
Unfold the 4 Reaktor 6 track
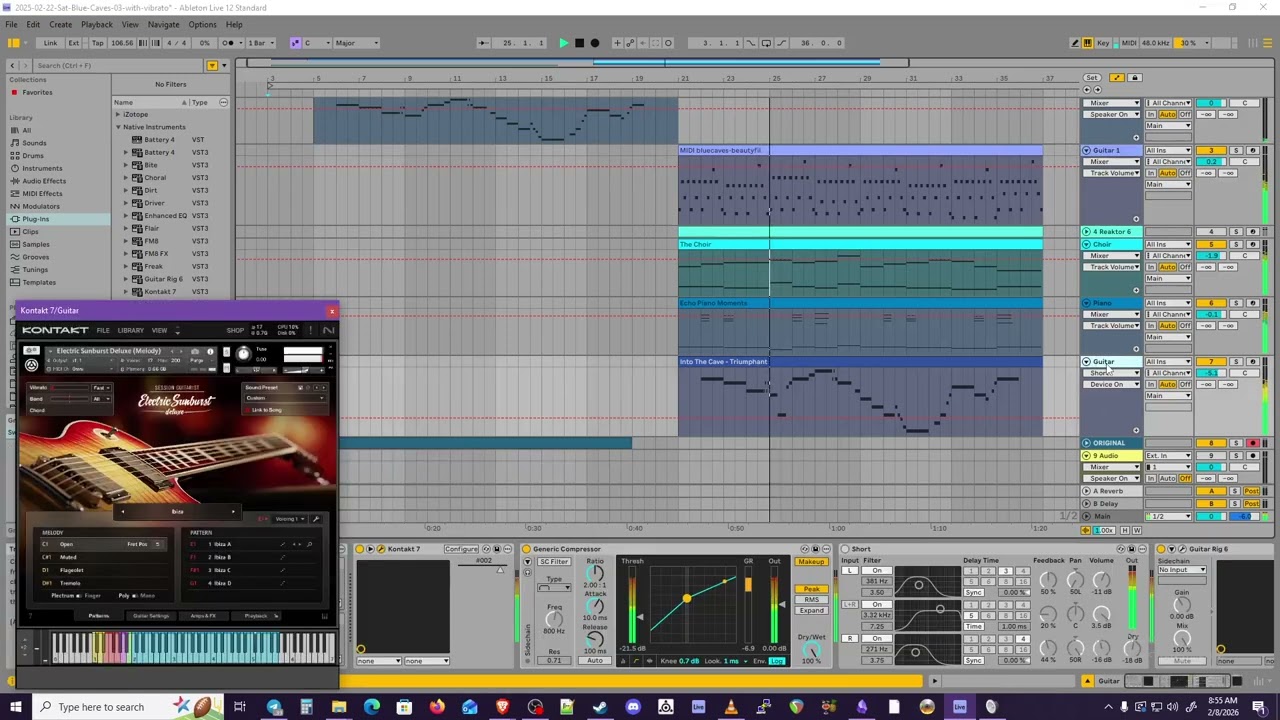(x=1086, y=232)
